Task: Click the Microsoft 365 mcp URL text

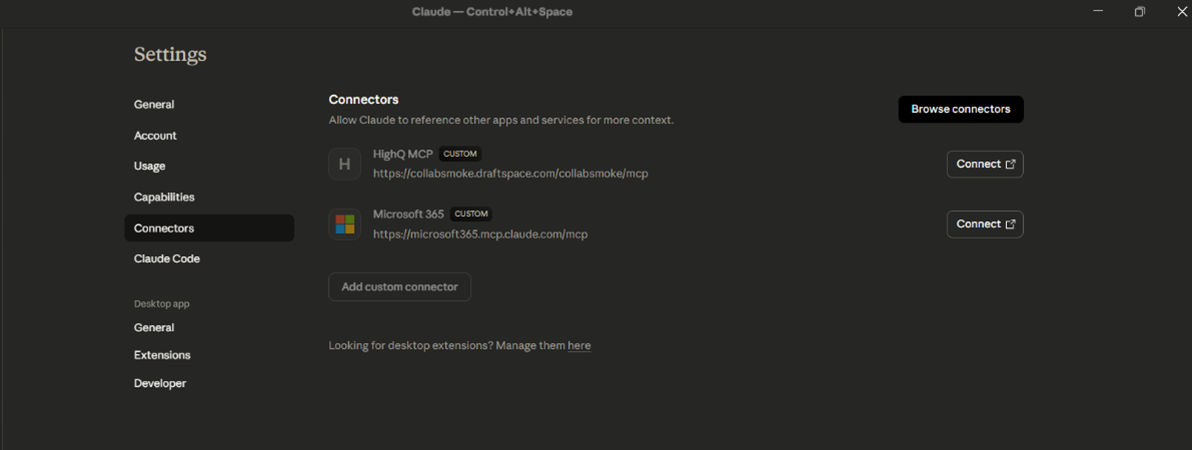Action: [x=480, y=234]
